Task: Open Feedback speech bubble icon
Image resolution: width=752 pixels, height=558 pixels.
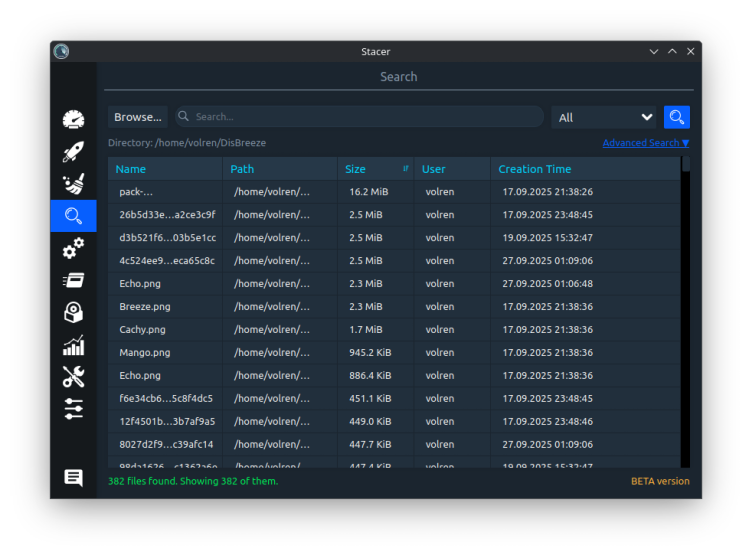Action: (x=73, y=478)
